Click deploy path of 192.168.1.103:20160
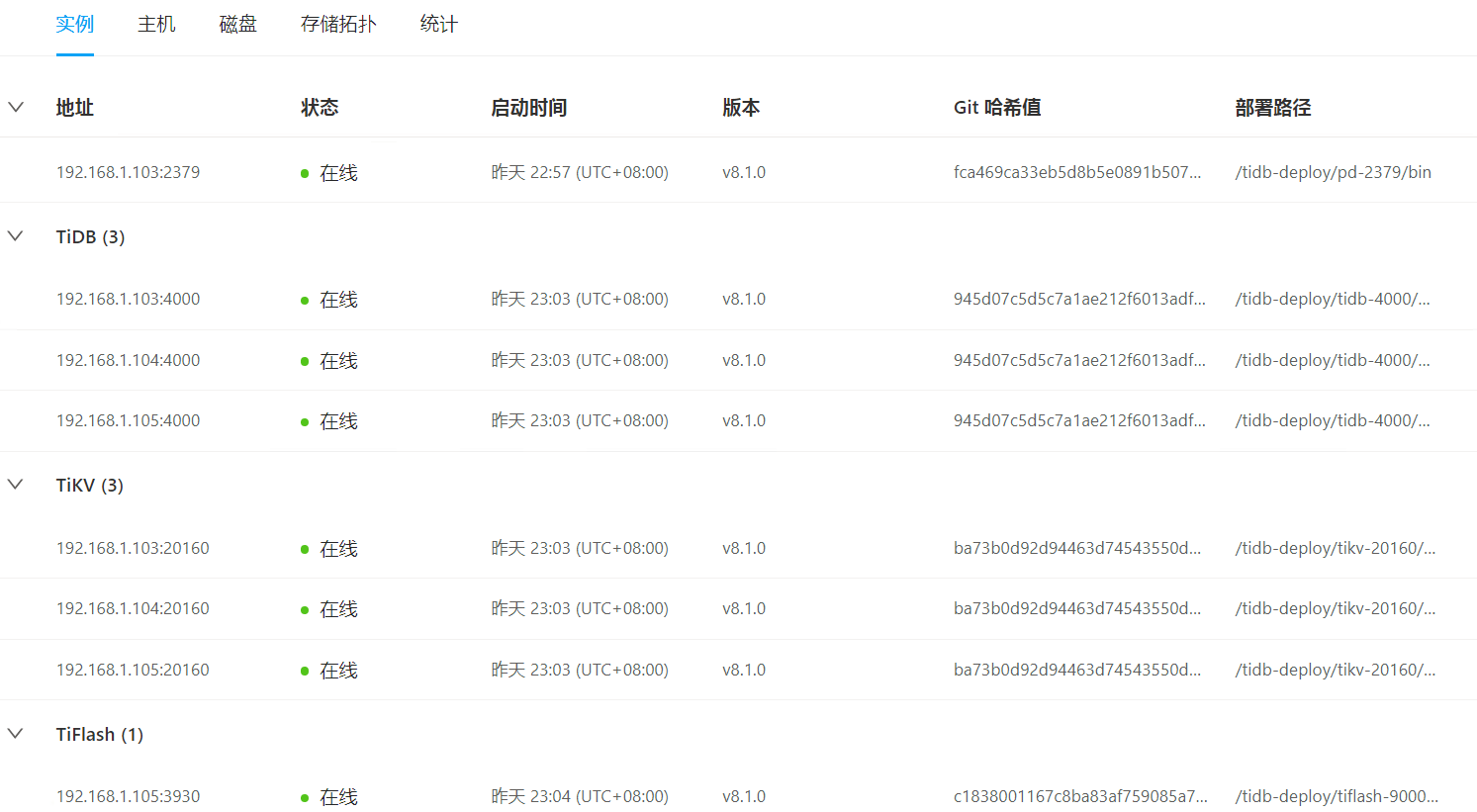 [1336, 548]
